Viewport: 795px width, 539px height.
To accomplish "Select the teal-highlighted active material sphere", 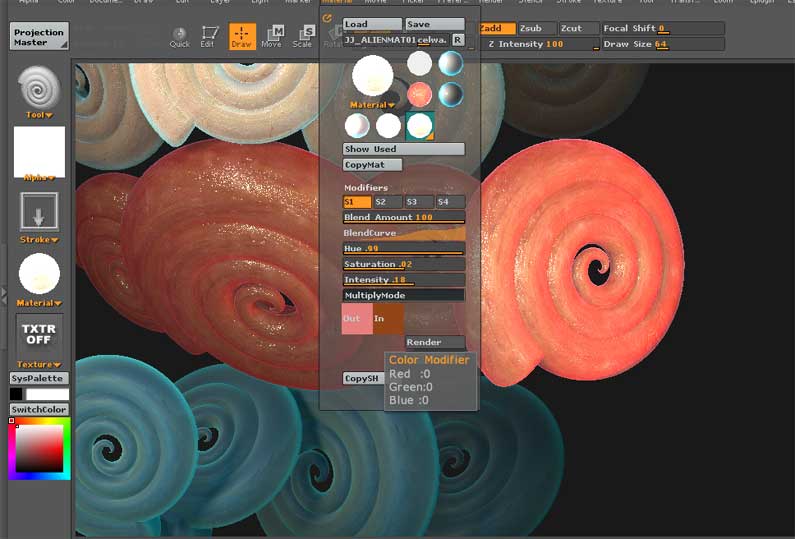I will 420,126.
